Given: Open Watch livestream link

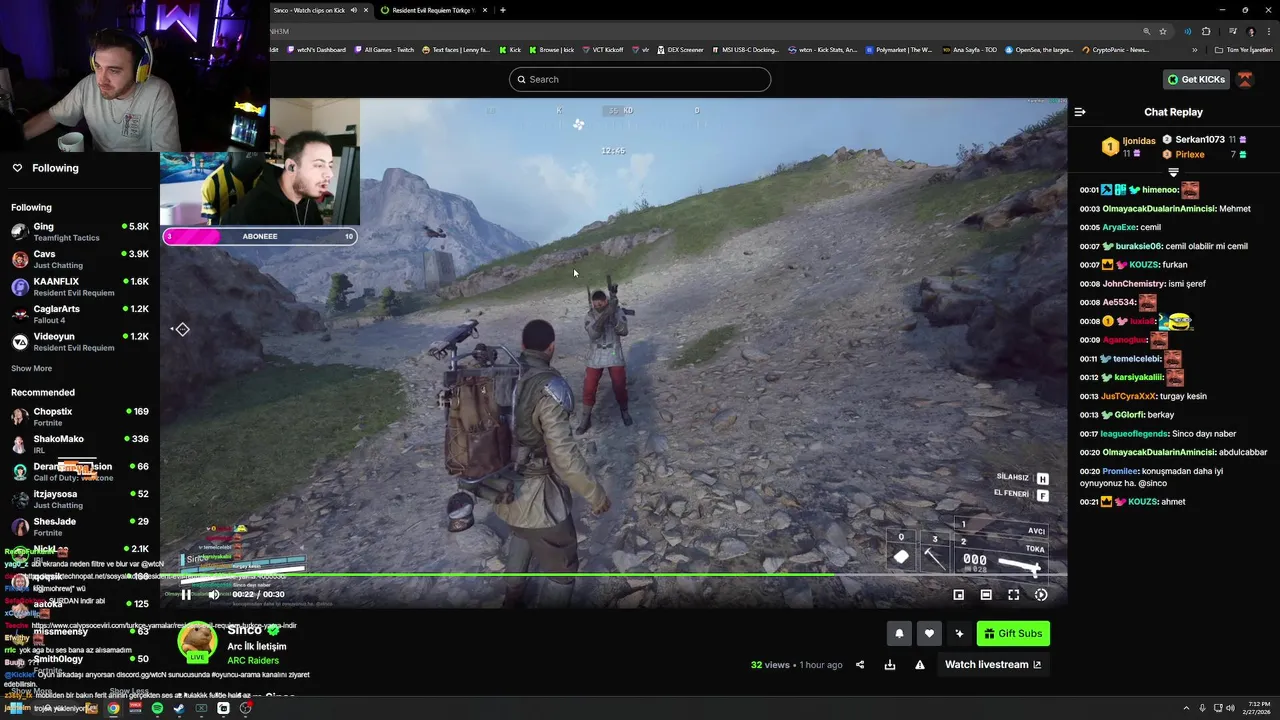Looking at the screenshot, I should tap(993, 665).
